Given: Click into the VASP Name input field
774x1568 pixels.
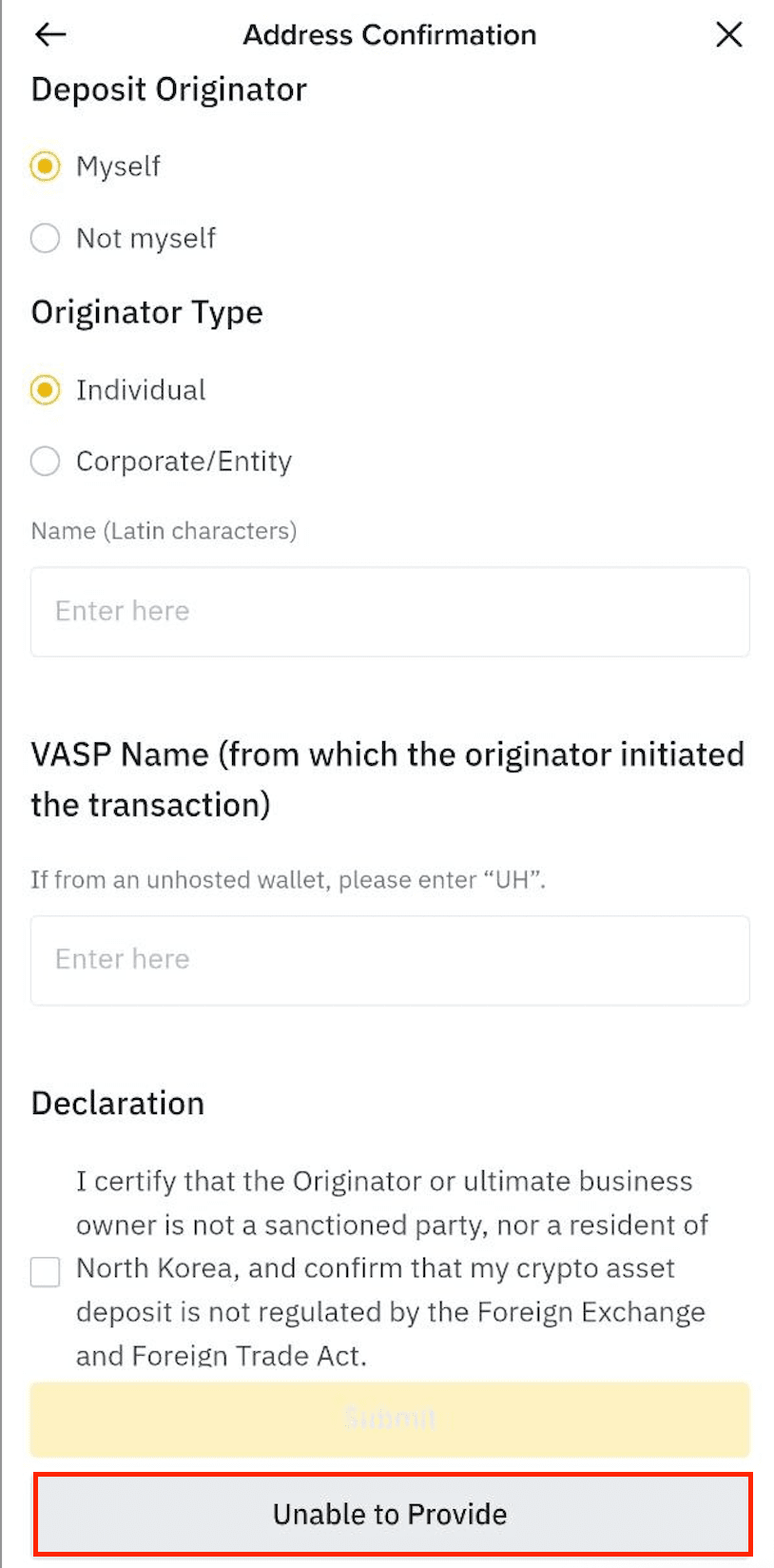Looking at the screenshot, I should (390, 960).
